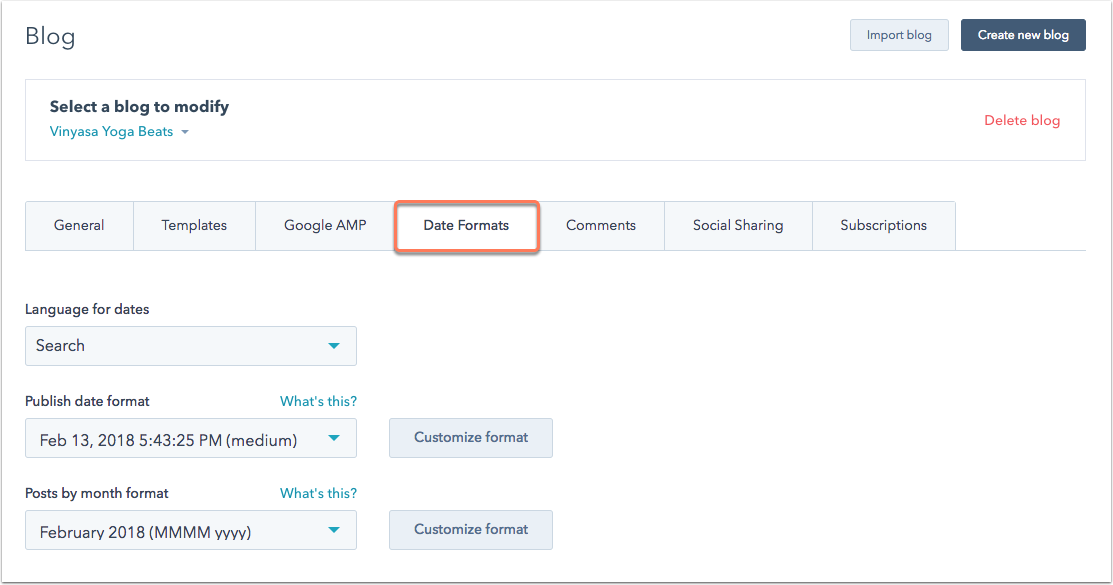1113x585 pixels.
Task: Switch to the General tab
Action: [x=79, y=226]
